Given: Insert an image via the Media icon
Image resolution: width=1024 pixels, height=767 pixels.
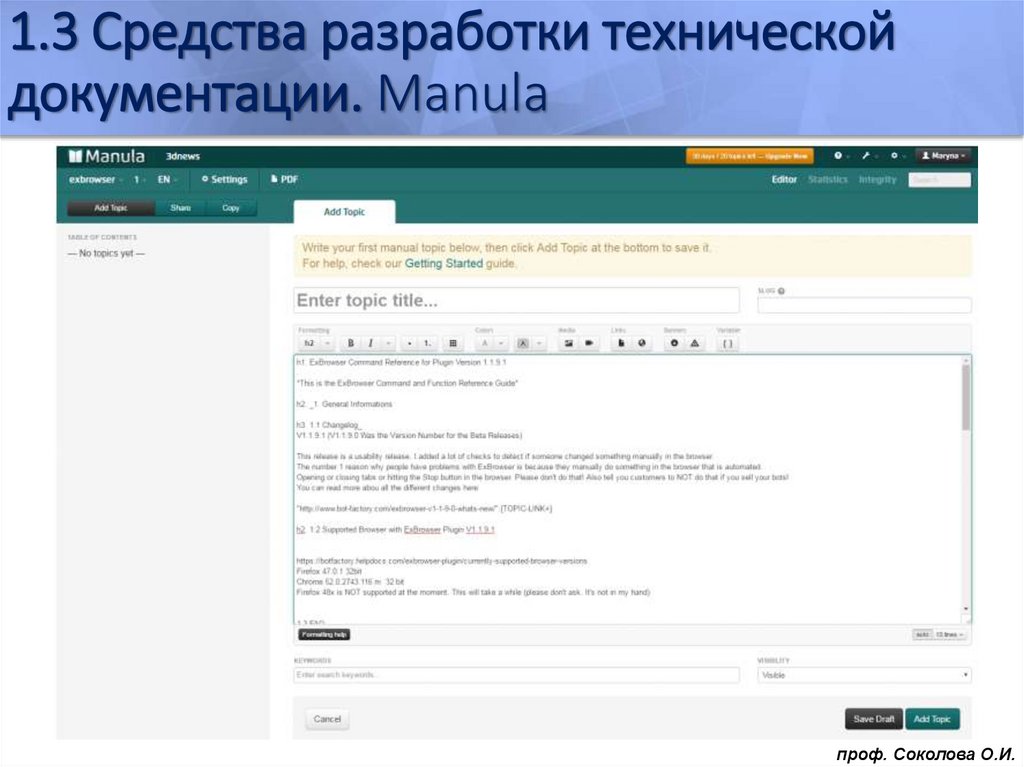Looking at the screenshot, I should [x=566, y=342].
